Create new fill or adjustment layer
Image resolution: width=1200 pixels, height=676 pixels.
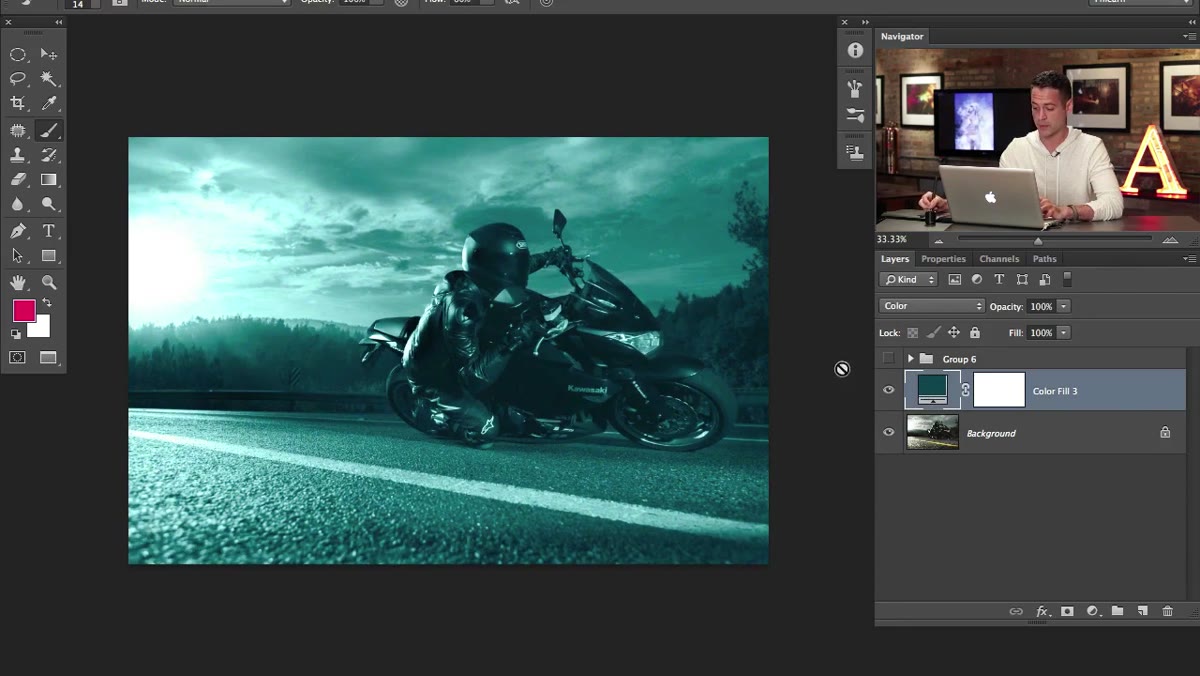1092,611
